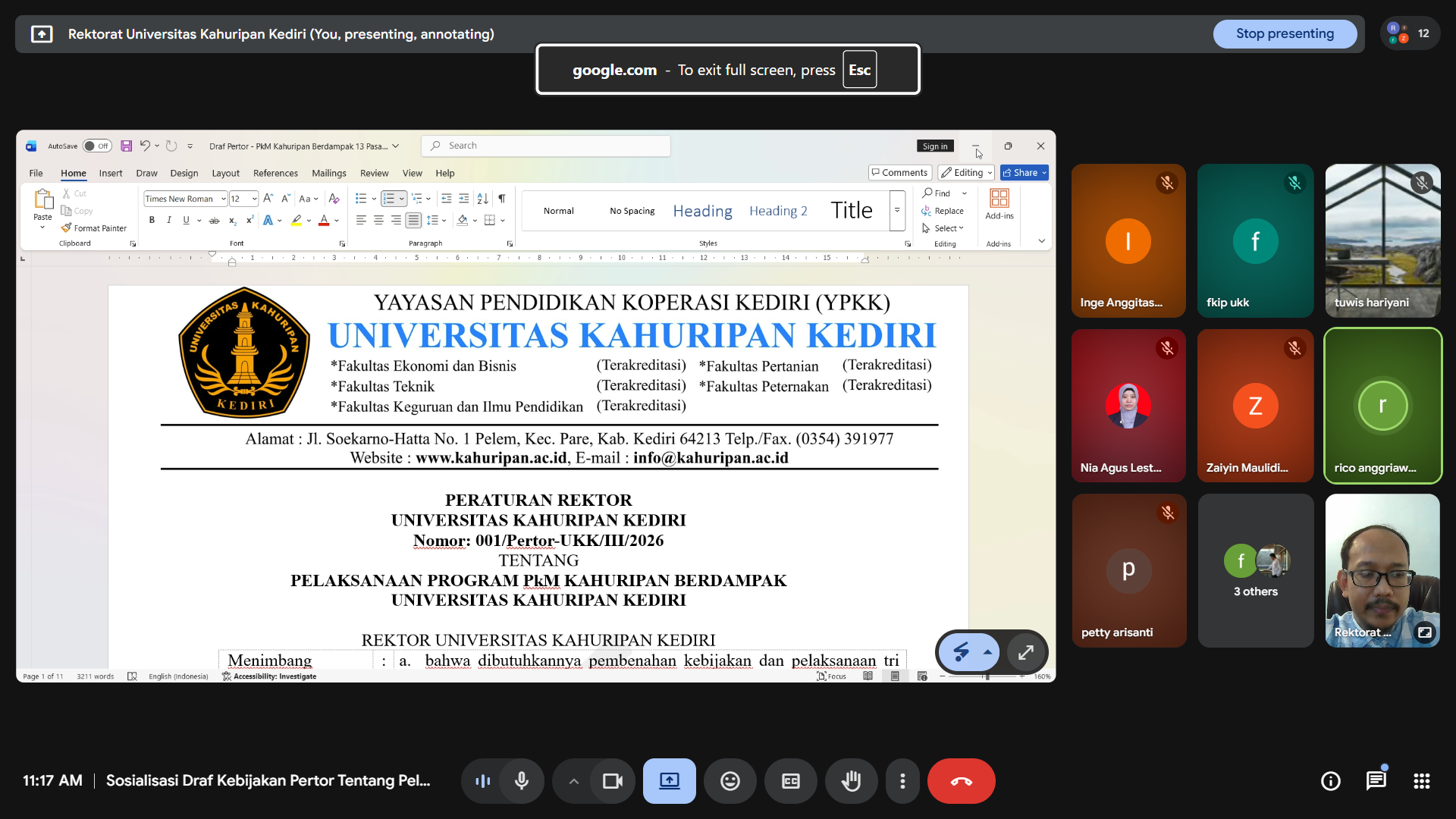Screen dimensions: 1456x819
Task: Increase paragraph indent
Action: click(x=464, y=199)
